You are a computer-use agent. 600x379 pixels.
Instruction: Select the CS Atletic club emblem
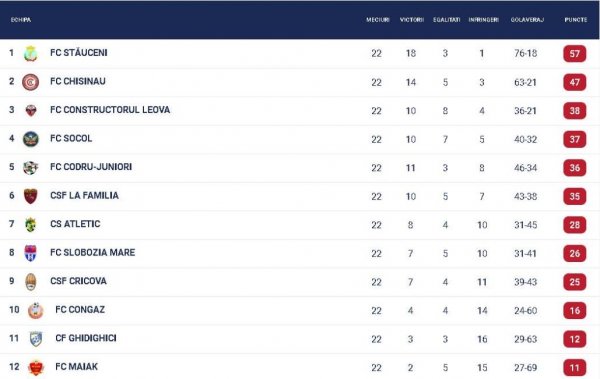(x=31, y=225)
